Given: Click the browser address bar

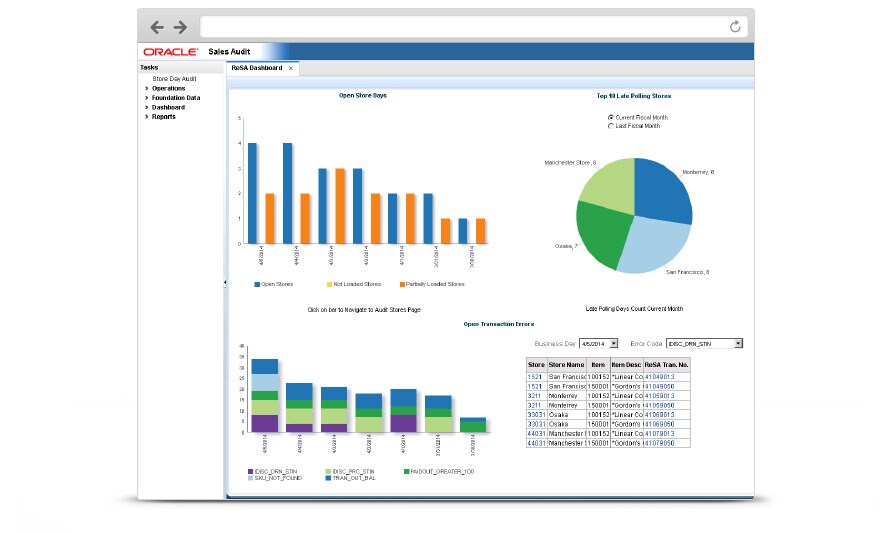Looking at the screenshot, I should tap(463, 27).
